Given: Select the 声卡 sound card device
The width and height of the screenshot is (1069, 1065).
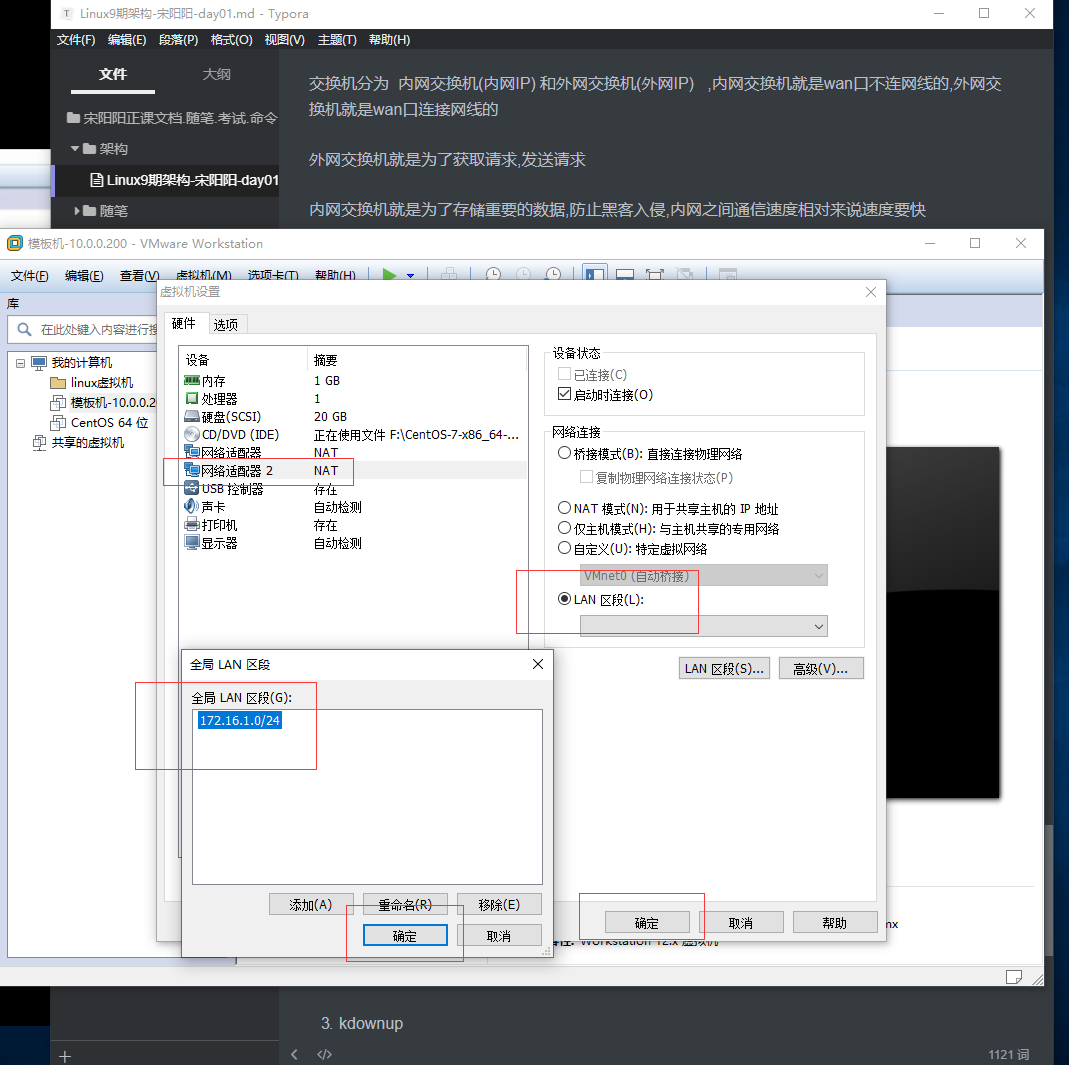Looking at the screenshot, I should 352,507.
